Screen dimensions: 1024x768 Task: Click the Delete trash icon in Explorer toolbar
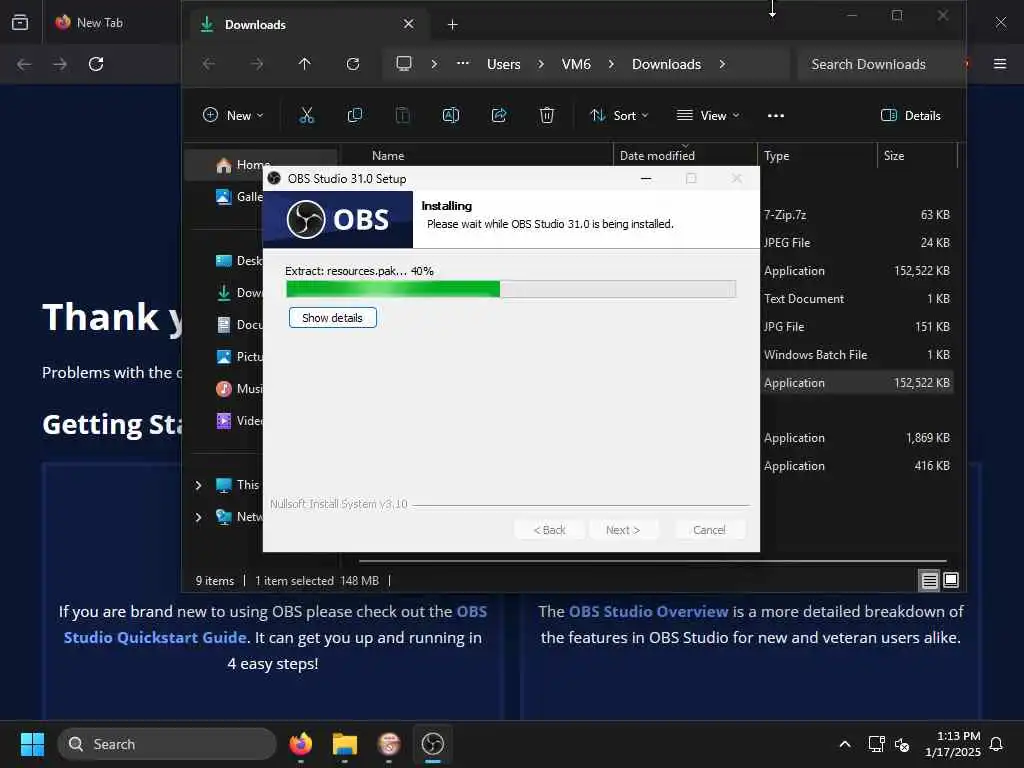tap(547, 116)
